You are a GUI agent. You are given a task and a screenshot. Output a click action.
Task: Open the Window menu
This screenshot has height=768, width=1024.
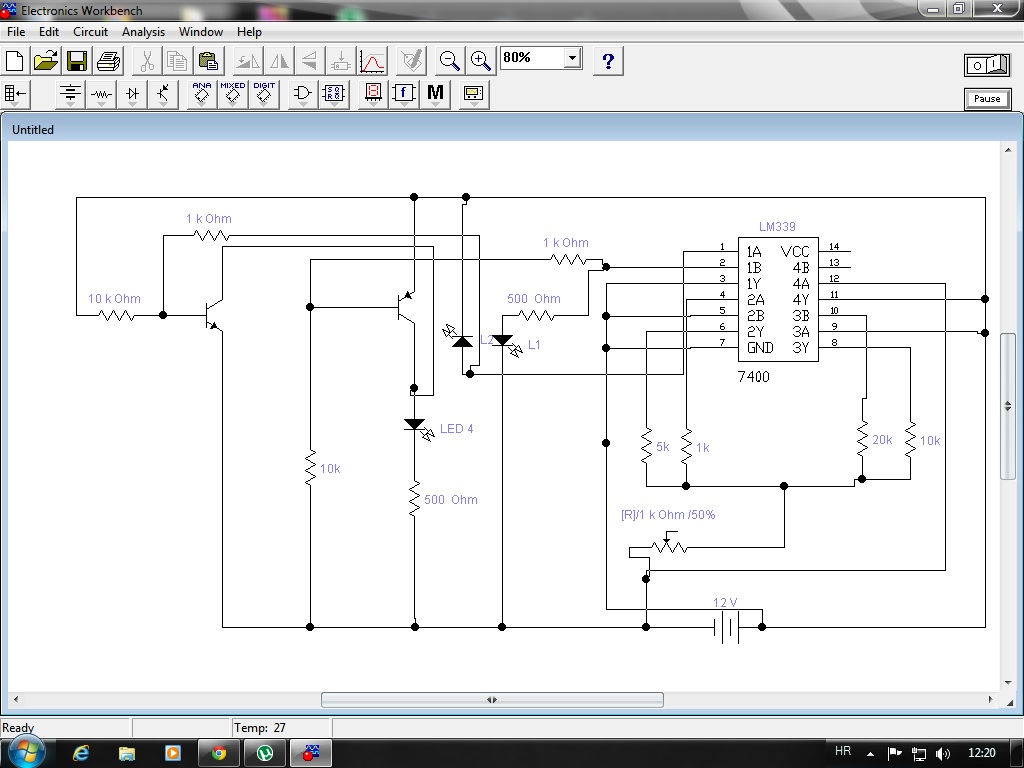(200, 31)
